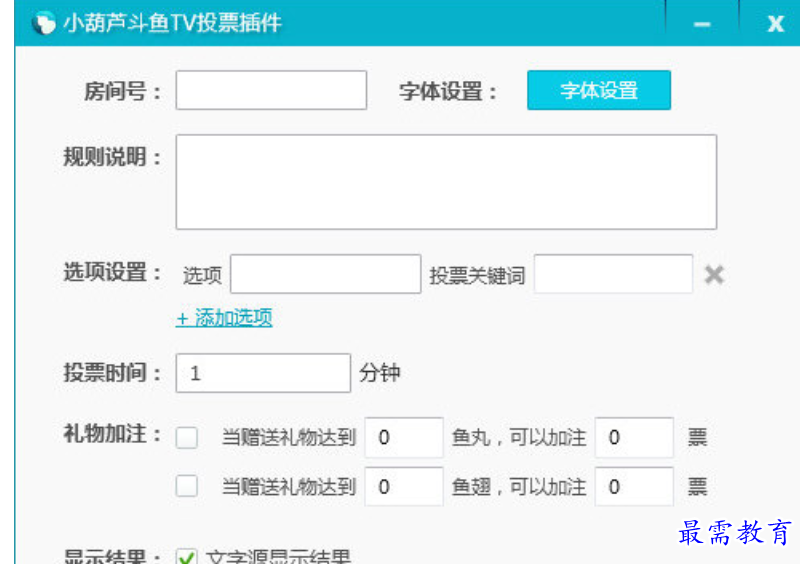Click the 规则说明 text area
The image size is (800, 564).
point(446,182)
